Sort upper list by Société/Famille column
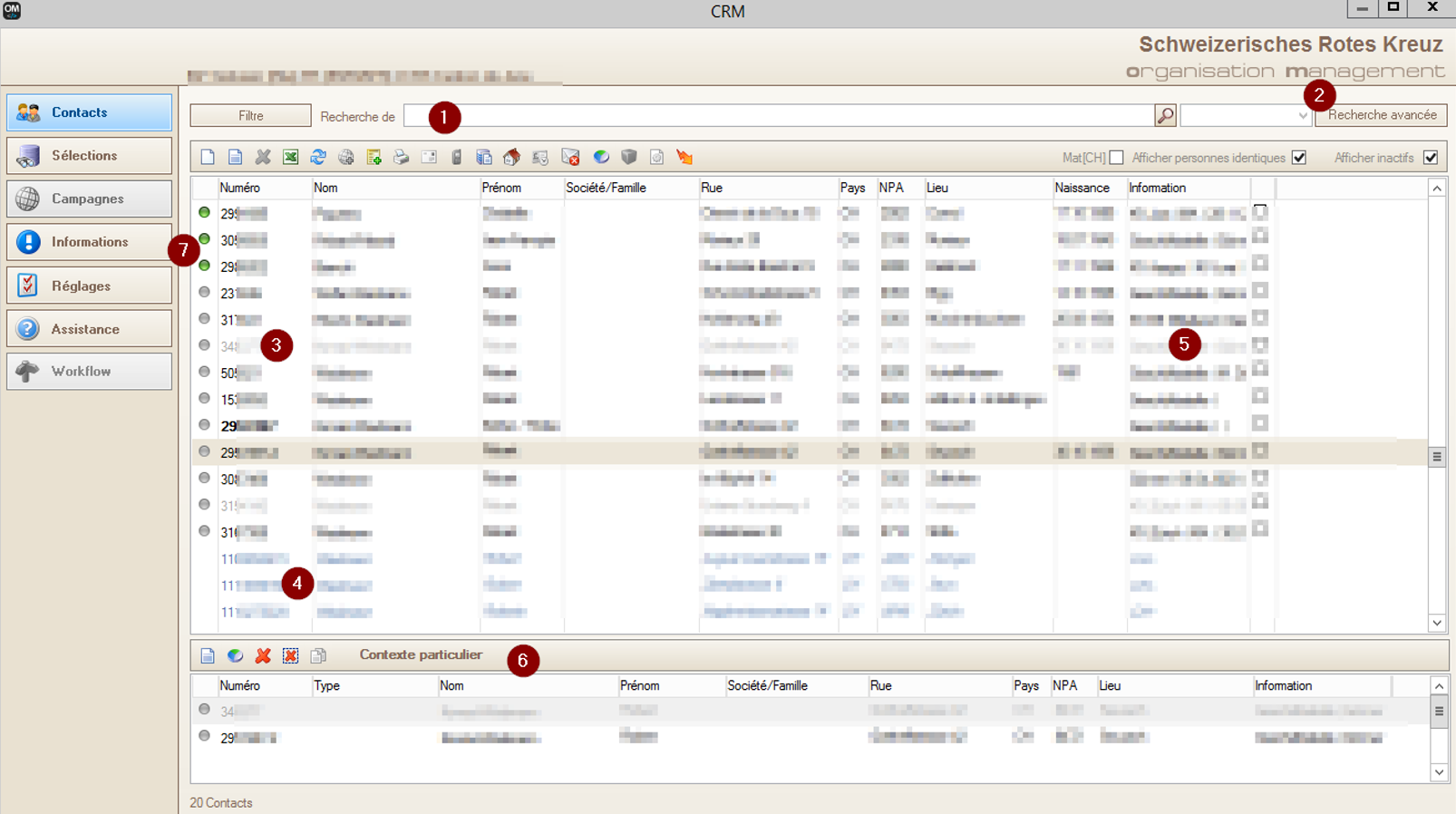1456x814 pixels. (630, 188)
